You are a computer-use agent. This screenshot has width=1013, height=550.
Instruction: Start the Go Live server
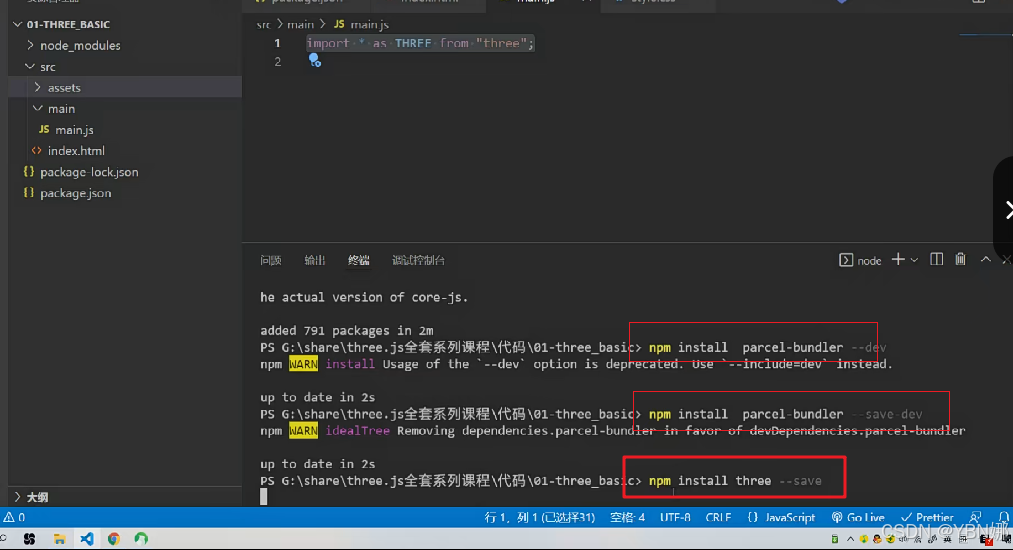858,518
